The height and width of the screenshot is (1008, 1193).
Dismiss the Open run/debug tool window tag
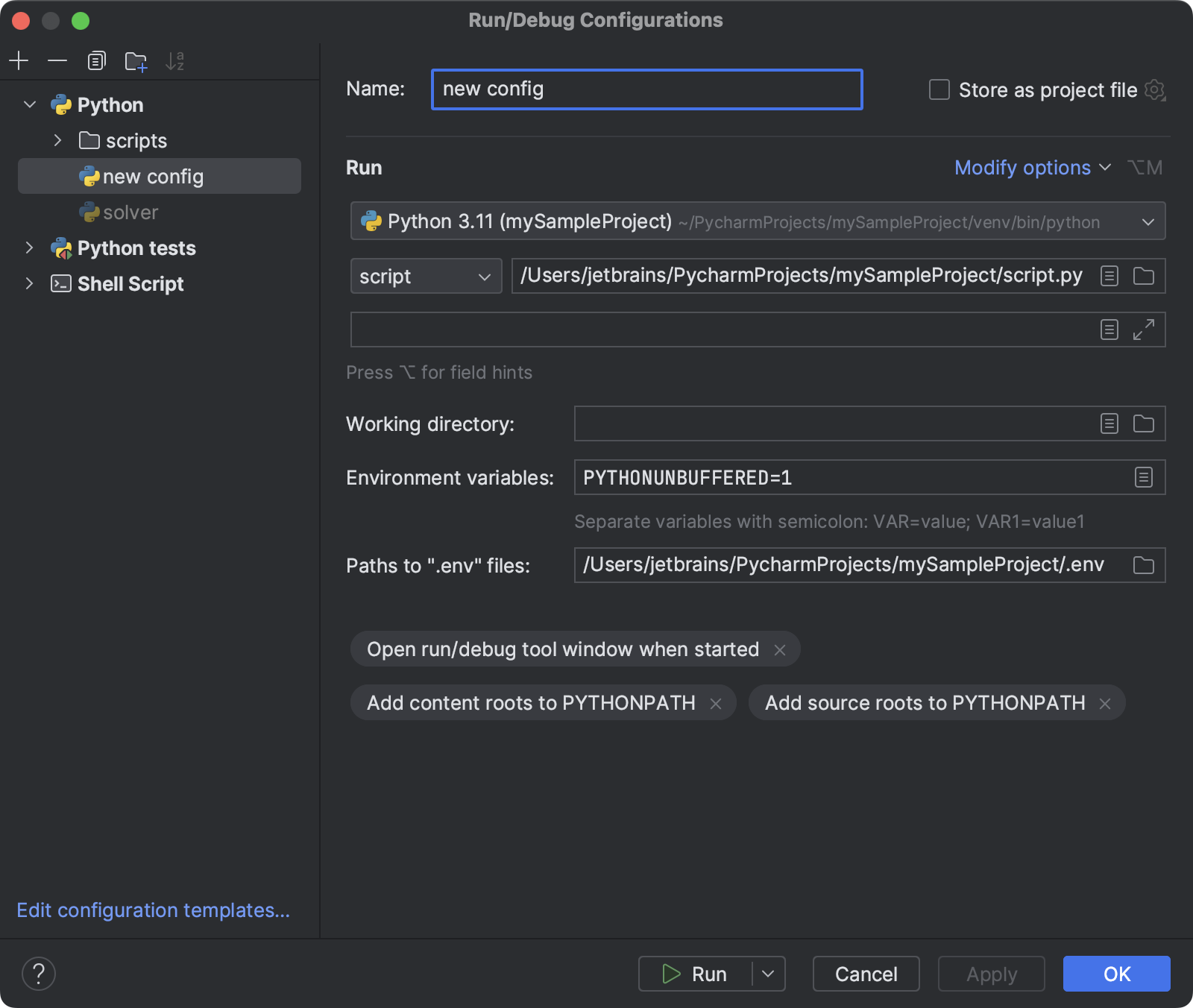tap(780, 649)
